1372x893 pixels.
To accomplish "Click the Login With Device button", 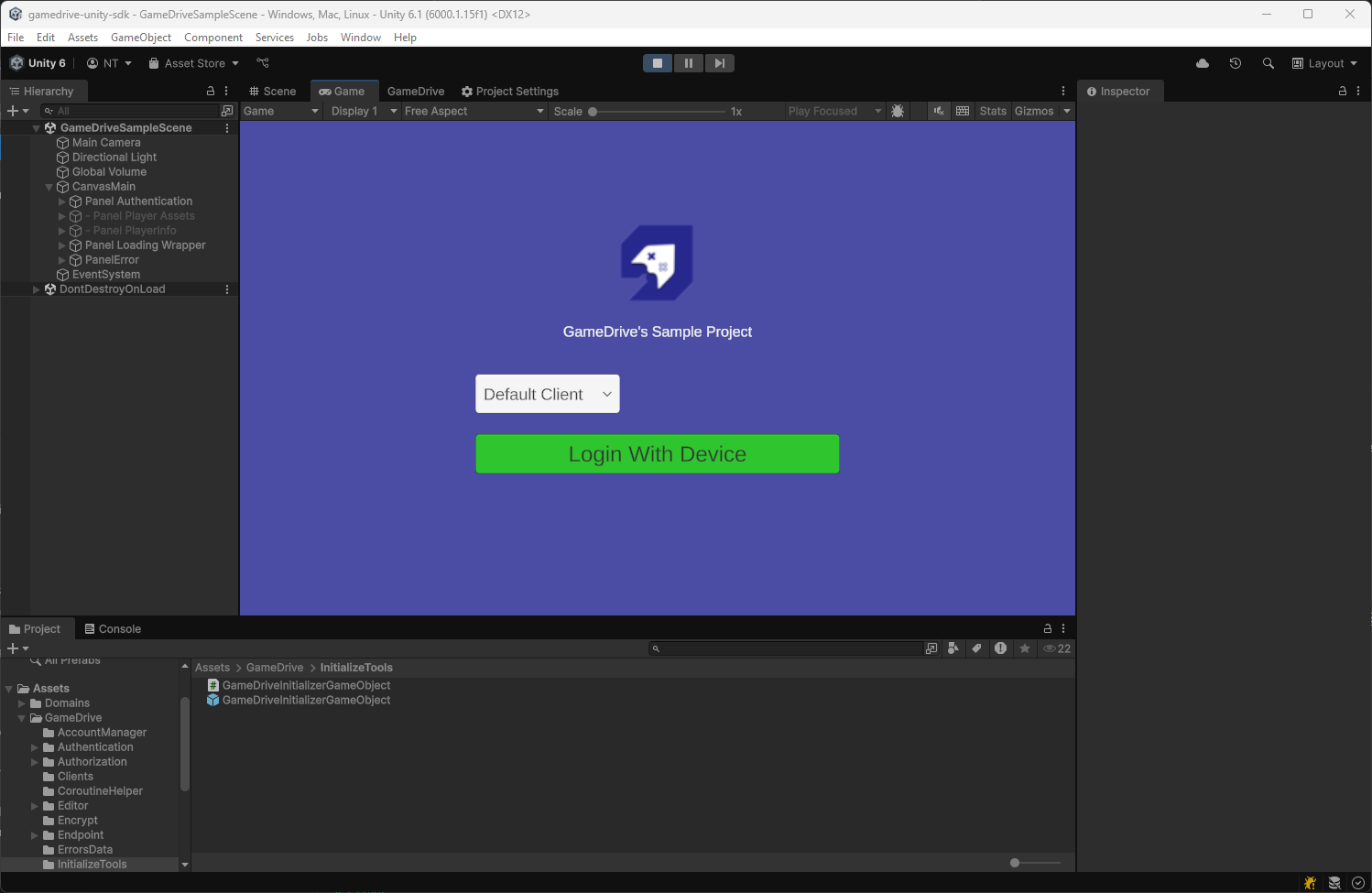I will [x=658, y=454].
